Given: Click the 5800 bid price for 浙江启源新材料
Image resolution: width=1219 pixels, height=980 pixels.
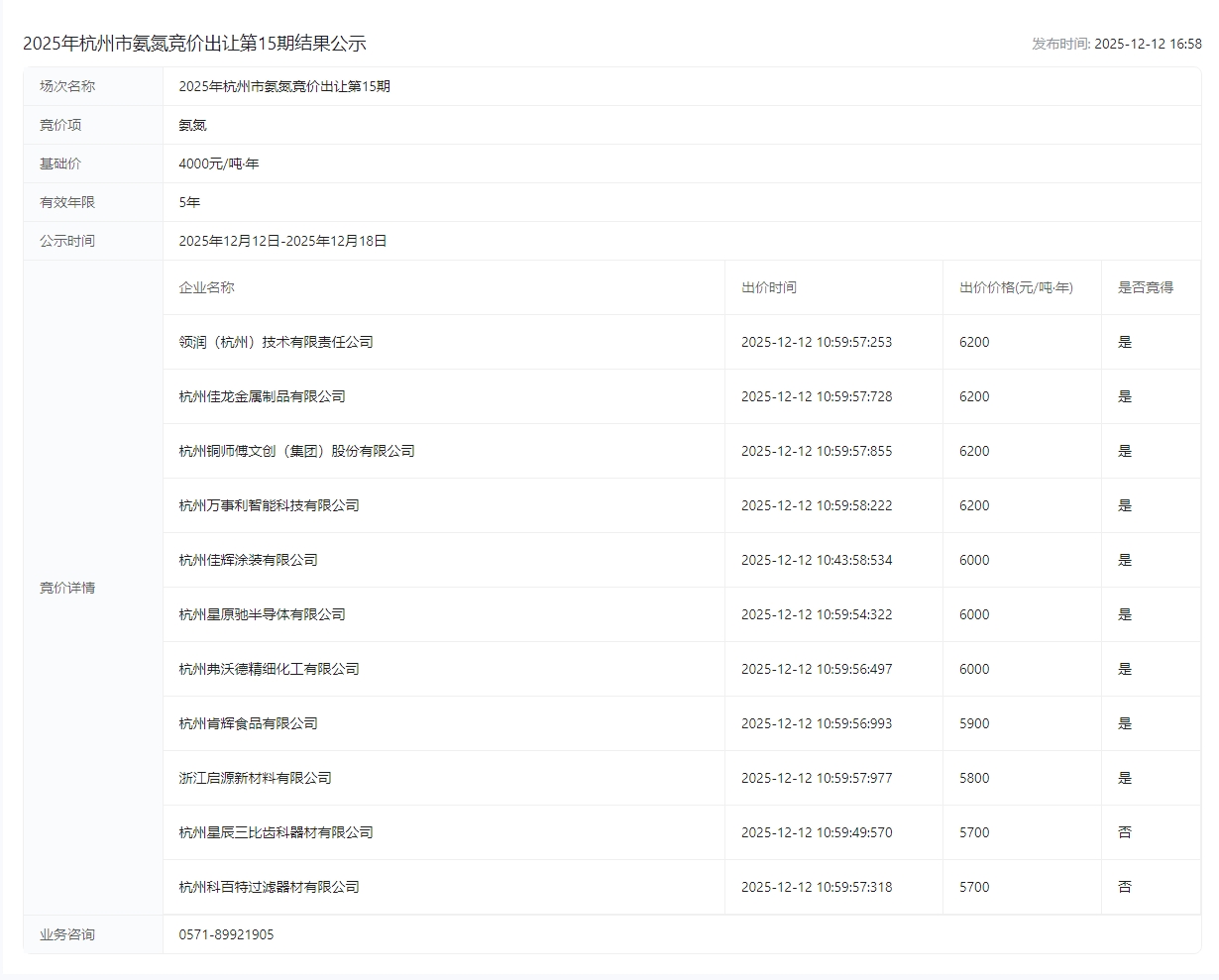Looking at the screenshot, I should [x=973, y=778].
